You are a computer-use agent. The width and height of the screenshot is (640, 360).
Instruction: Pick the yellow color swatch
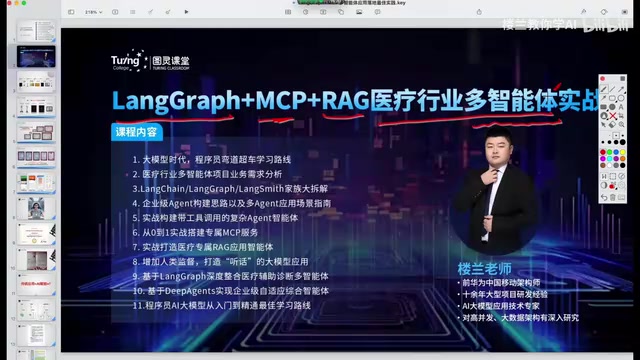(x=623, y=152)
